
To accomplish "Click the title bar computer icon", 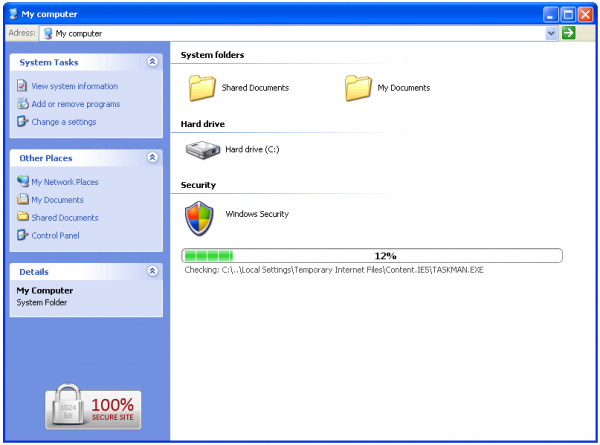I will pyautogui.click(x=13, y=14).
